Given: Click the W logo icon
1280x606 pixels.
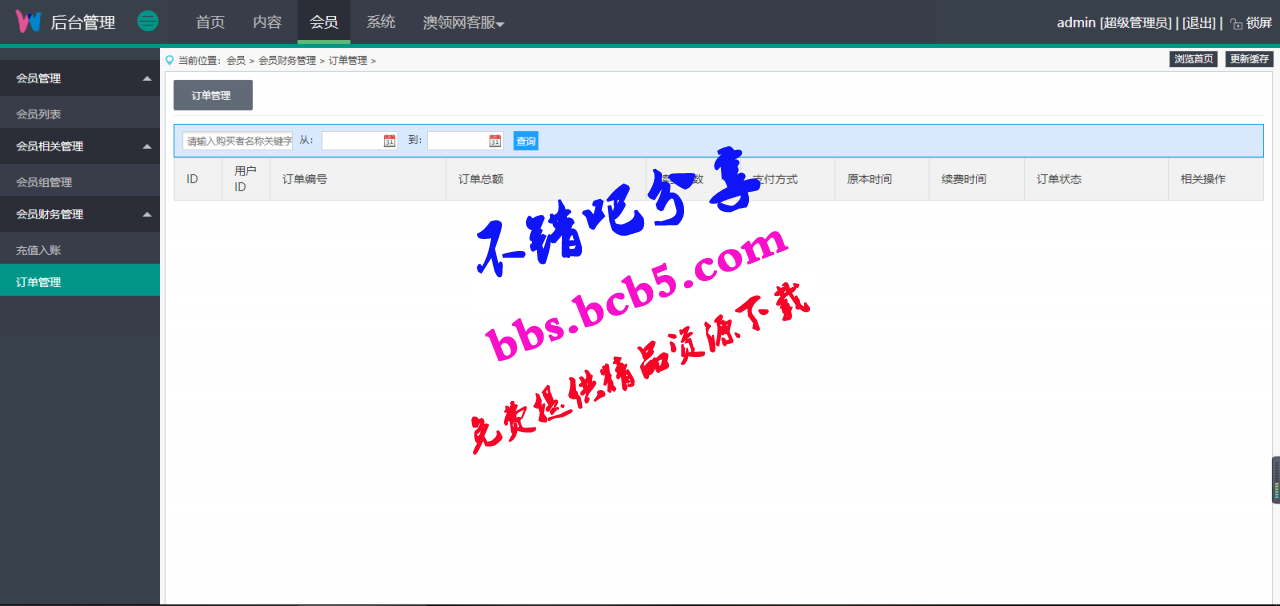Looking at the screenshot, I should coord(28,22).
